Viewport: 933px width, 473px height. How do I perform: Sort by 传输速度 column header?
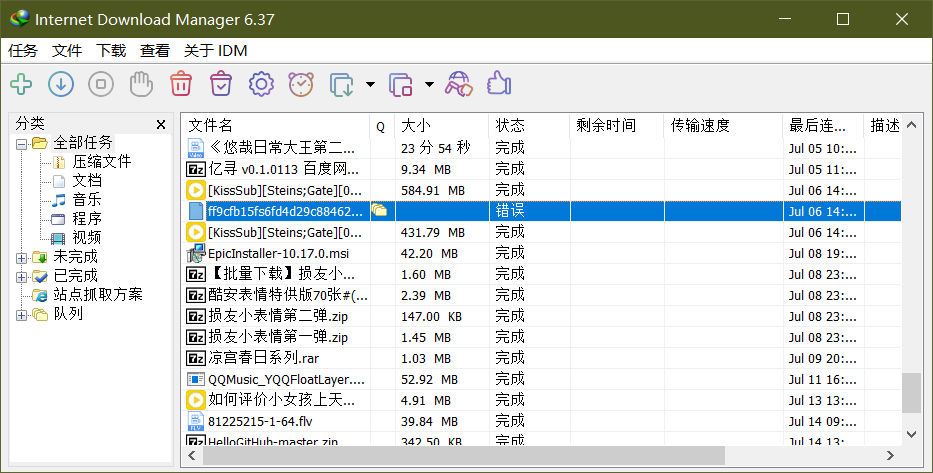[x=724, y=126]
